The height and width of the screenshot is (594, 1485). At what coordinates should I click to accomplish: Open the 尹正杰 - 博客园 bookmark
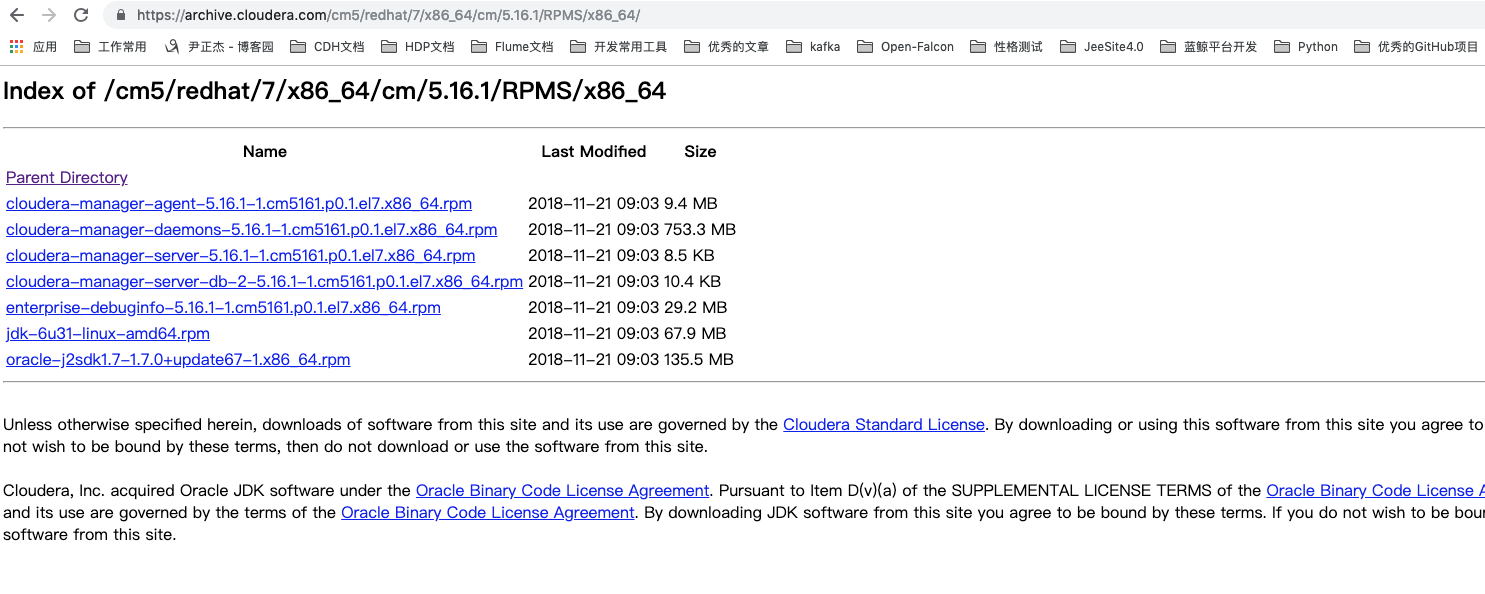[x=218, y=46]
